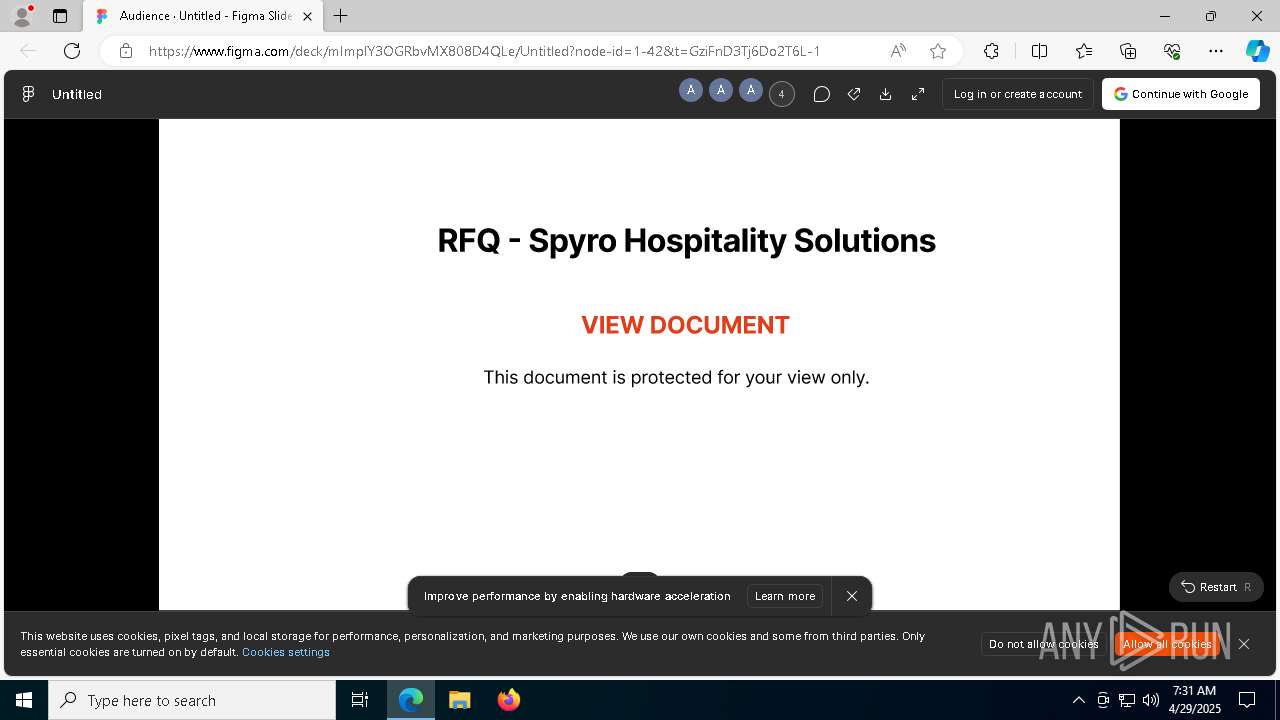Select the Audience - Untitled Figma tab
1280x720 pixels.
pyautogui.click(x=205, y=16)
